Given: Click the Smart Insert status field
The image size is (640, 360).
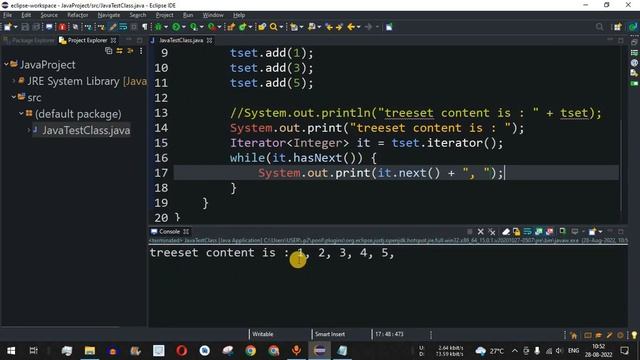Looking at the screenshot, I should [330, 334].
